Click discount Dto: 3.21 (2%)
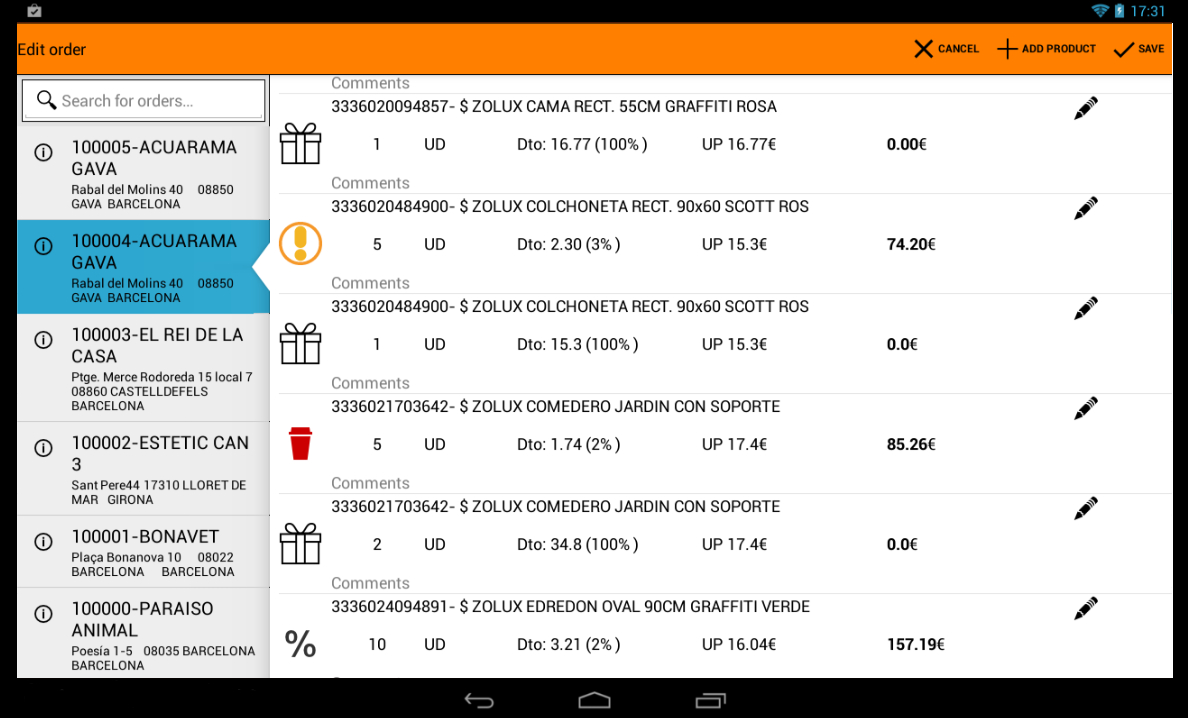1188x718 pixels. pos(568,645)
